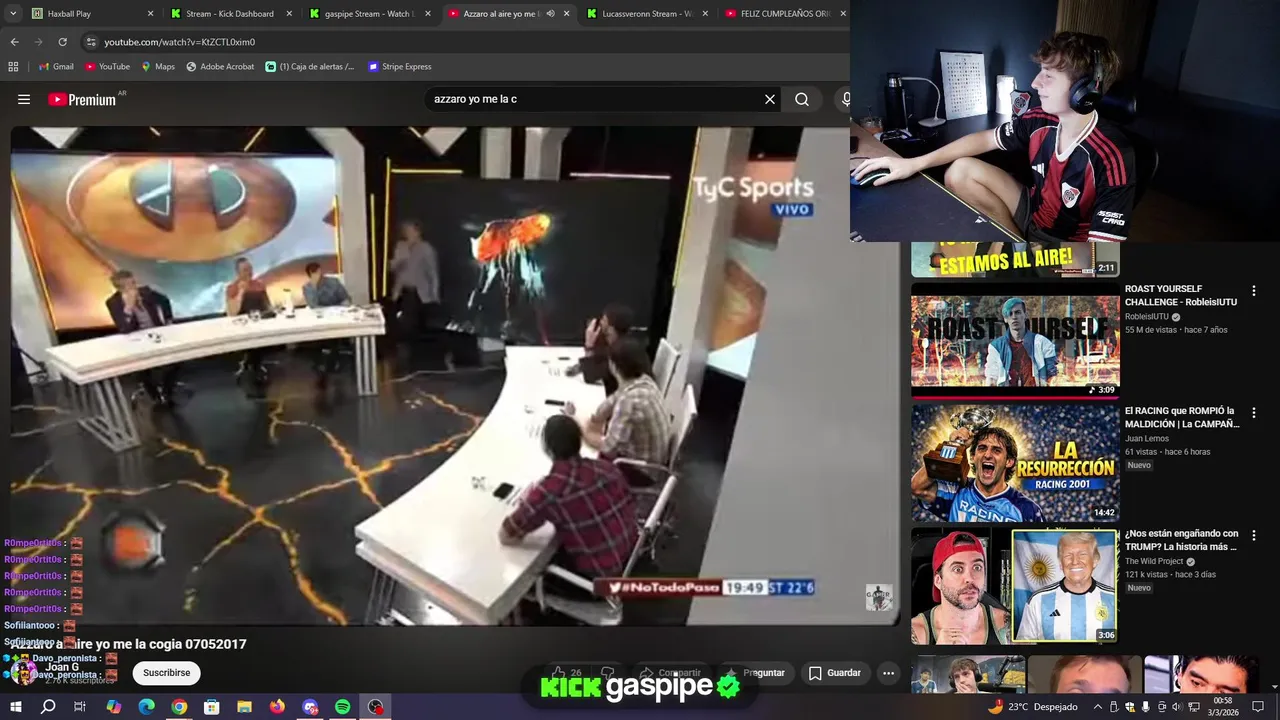
Task: Open Windows Start menu
Action: click(x=15, y=707)
